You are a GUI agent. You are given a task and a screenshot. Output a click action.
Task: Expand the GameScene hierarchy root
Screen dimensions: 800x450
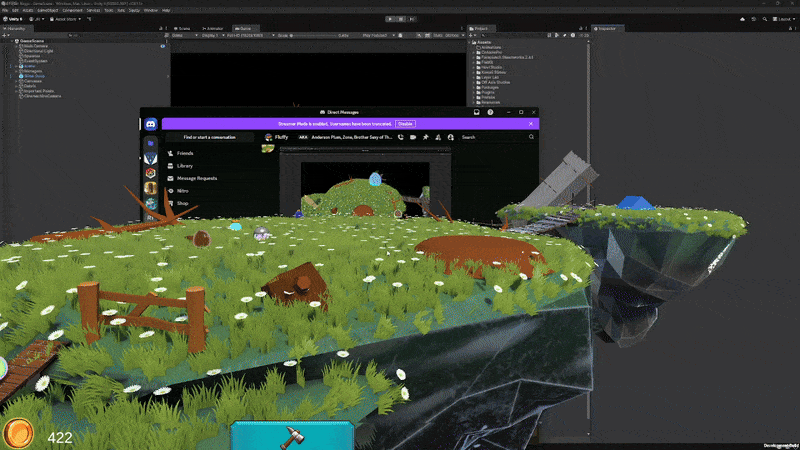(x=13, y=41)
